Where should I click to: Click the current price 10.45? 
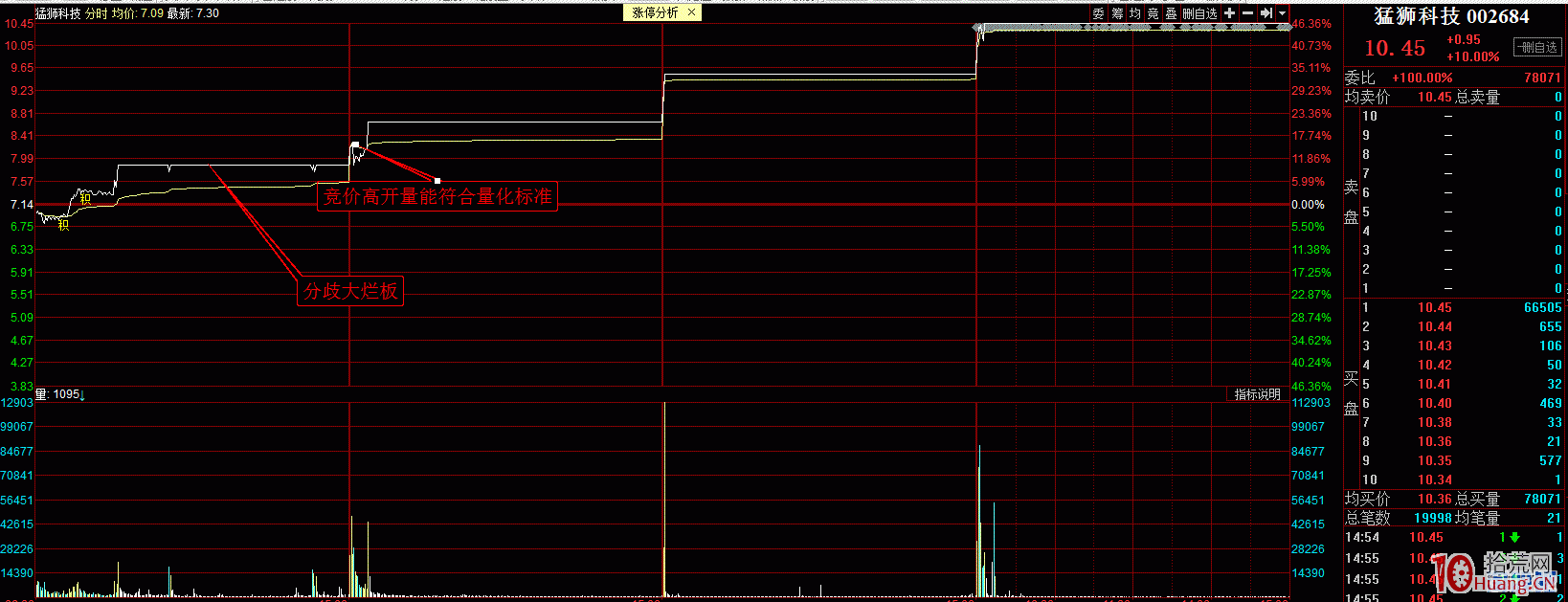[1395, 48]
